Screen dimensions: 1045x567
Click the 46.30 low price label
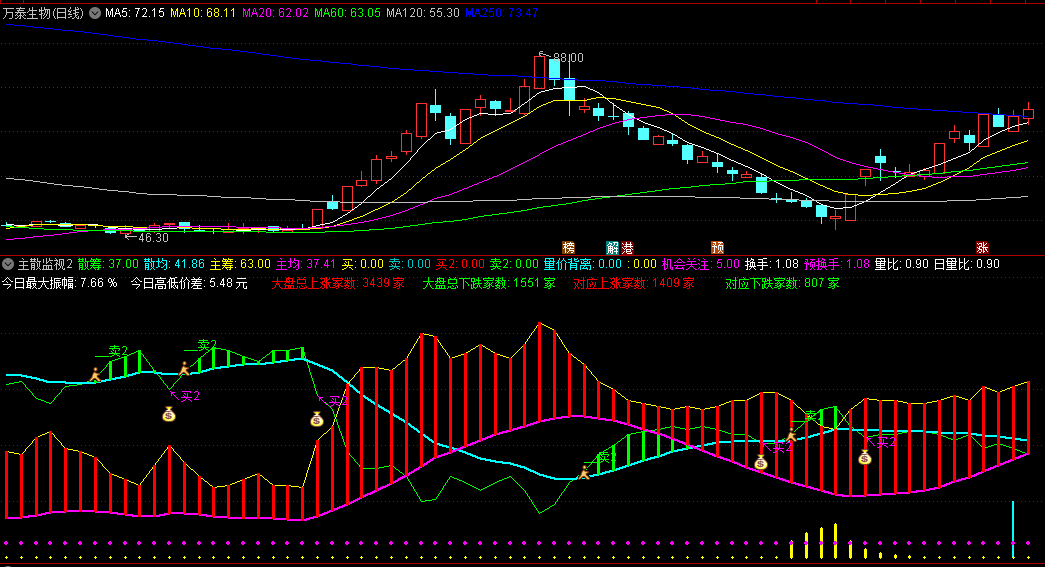(x=153, y=238)
